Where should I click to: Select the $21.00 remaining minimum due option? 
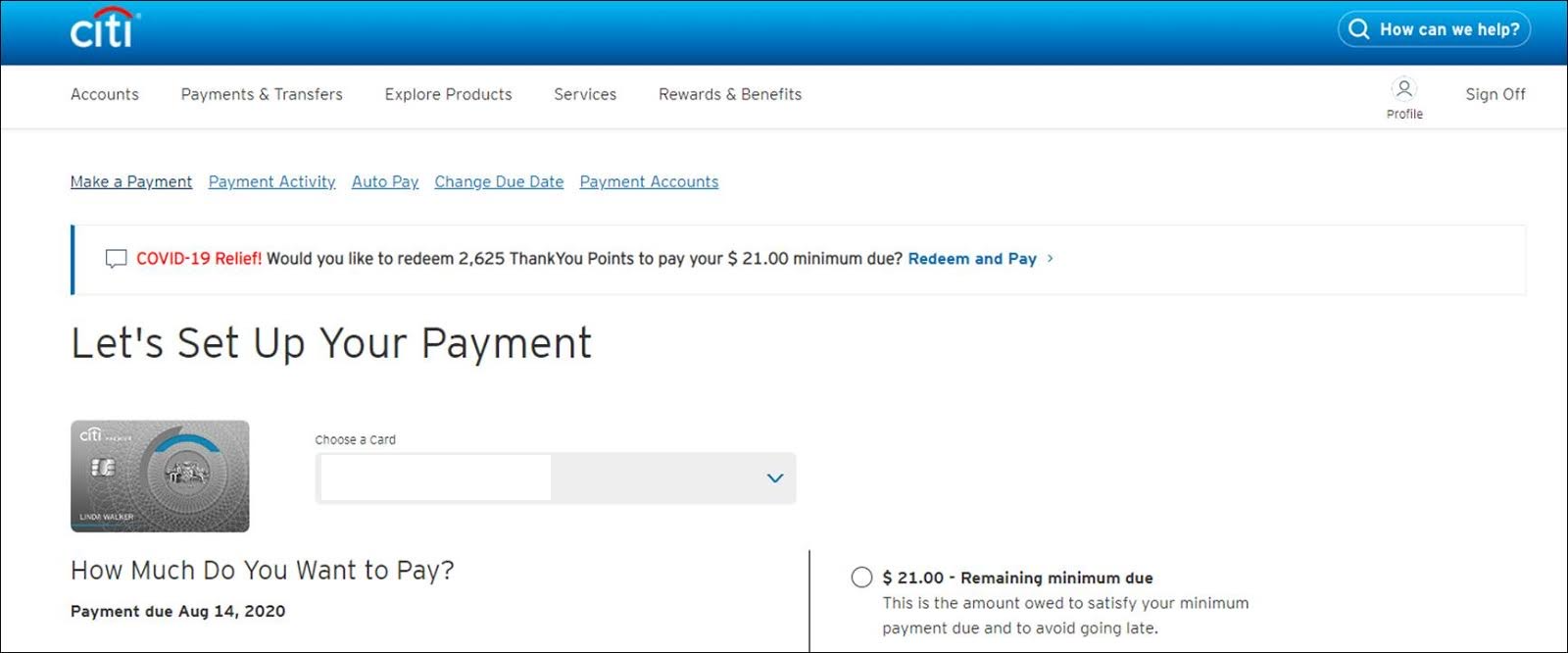click(861, 578)
